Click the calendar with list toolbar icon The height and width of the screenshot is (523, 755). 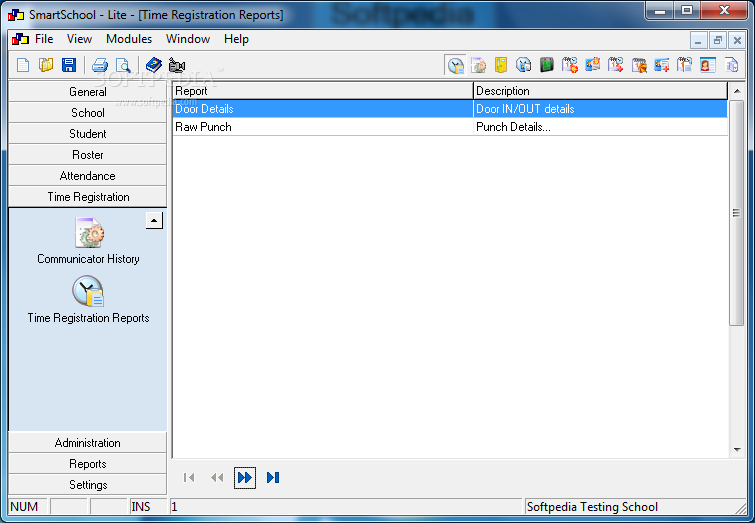pos(684,65)
